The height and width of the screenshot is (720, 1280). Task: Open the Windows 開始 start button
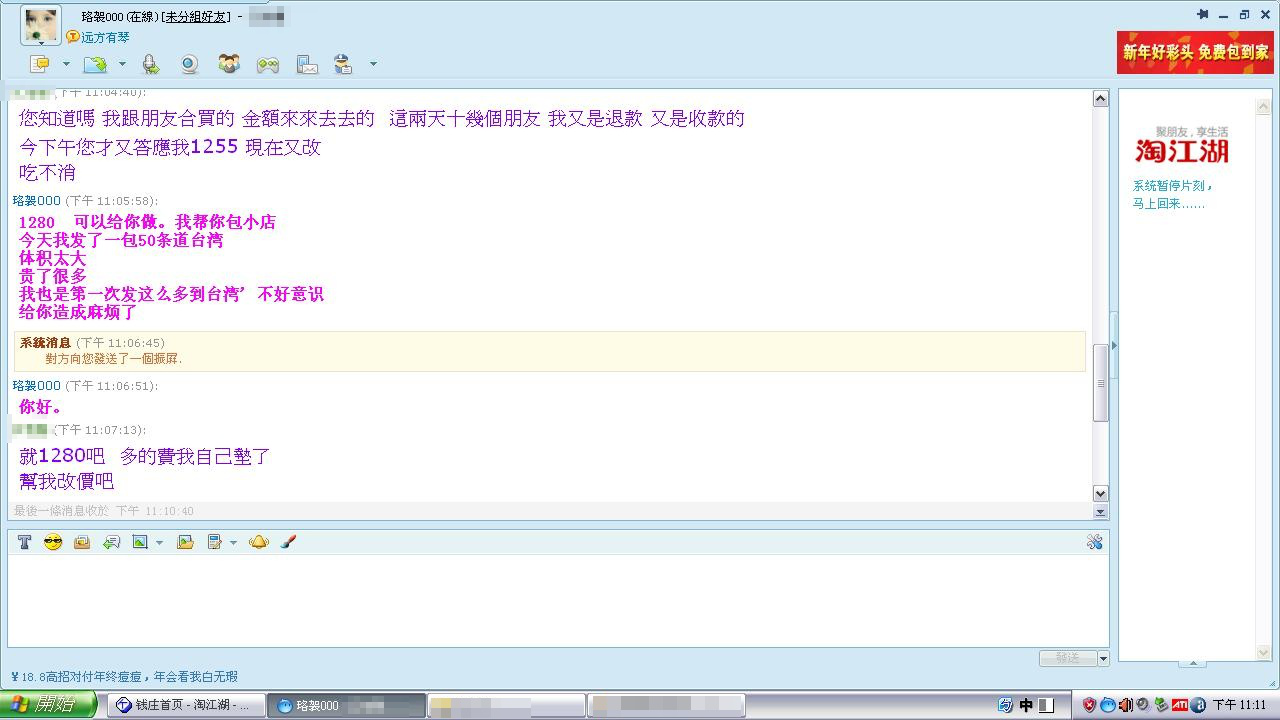point(48,705)
